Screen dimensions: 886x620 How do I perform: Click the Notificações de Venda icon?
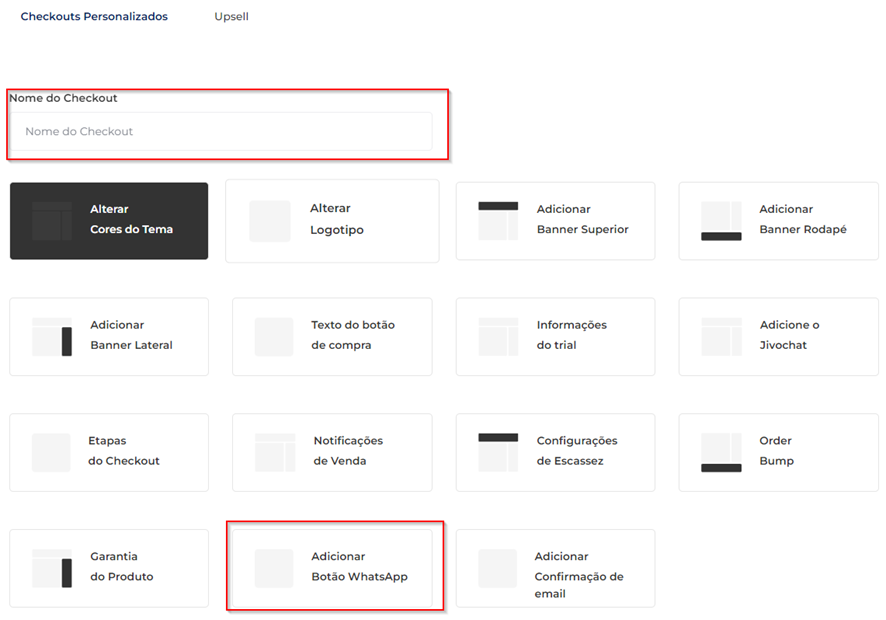[275, 453]
